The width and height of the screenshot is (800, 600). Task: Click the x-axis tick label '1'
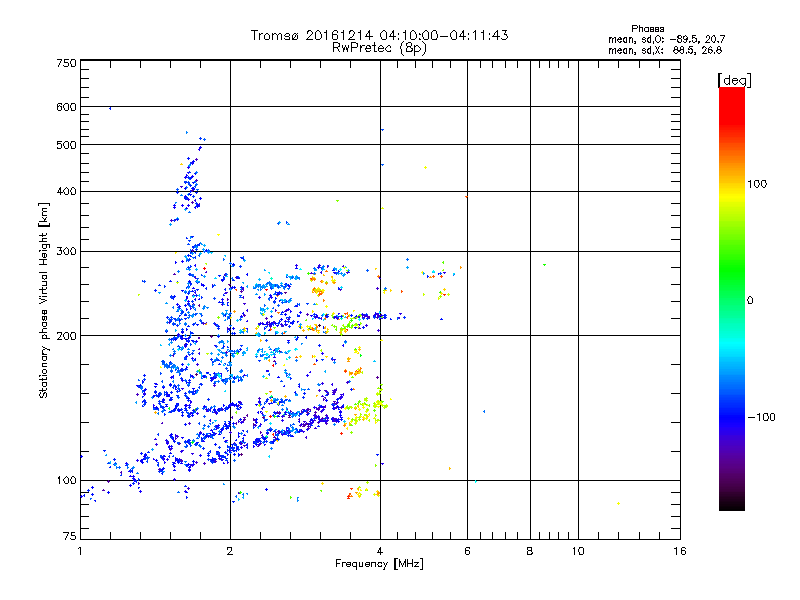[x=80, y=551]
